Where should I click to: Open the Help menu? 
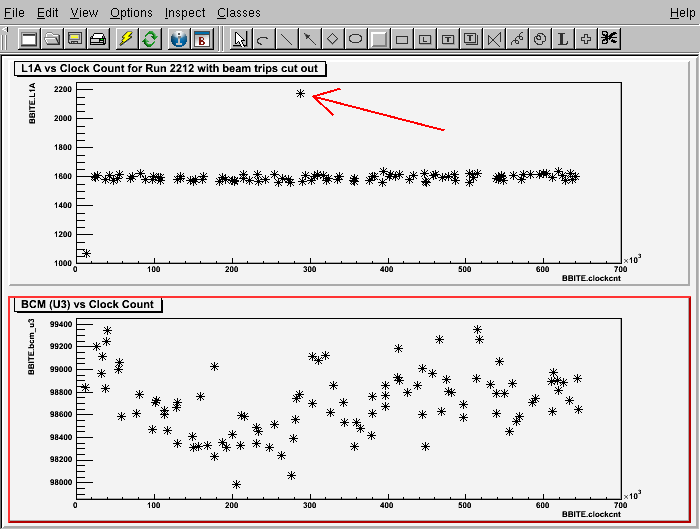683,13
